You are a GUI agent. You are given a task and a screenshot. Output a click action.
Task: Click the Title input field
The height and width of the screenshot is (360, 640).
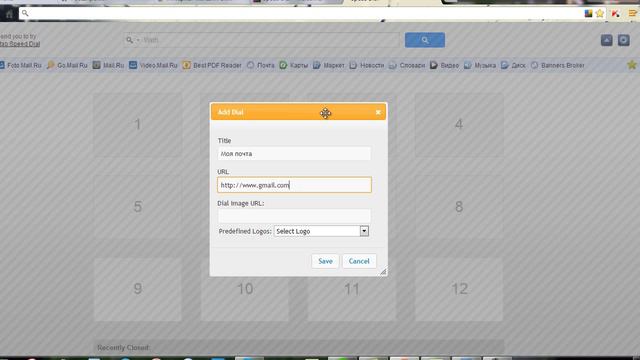pyautogui.click(x=294, y=154)
